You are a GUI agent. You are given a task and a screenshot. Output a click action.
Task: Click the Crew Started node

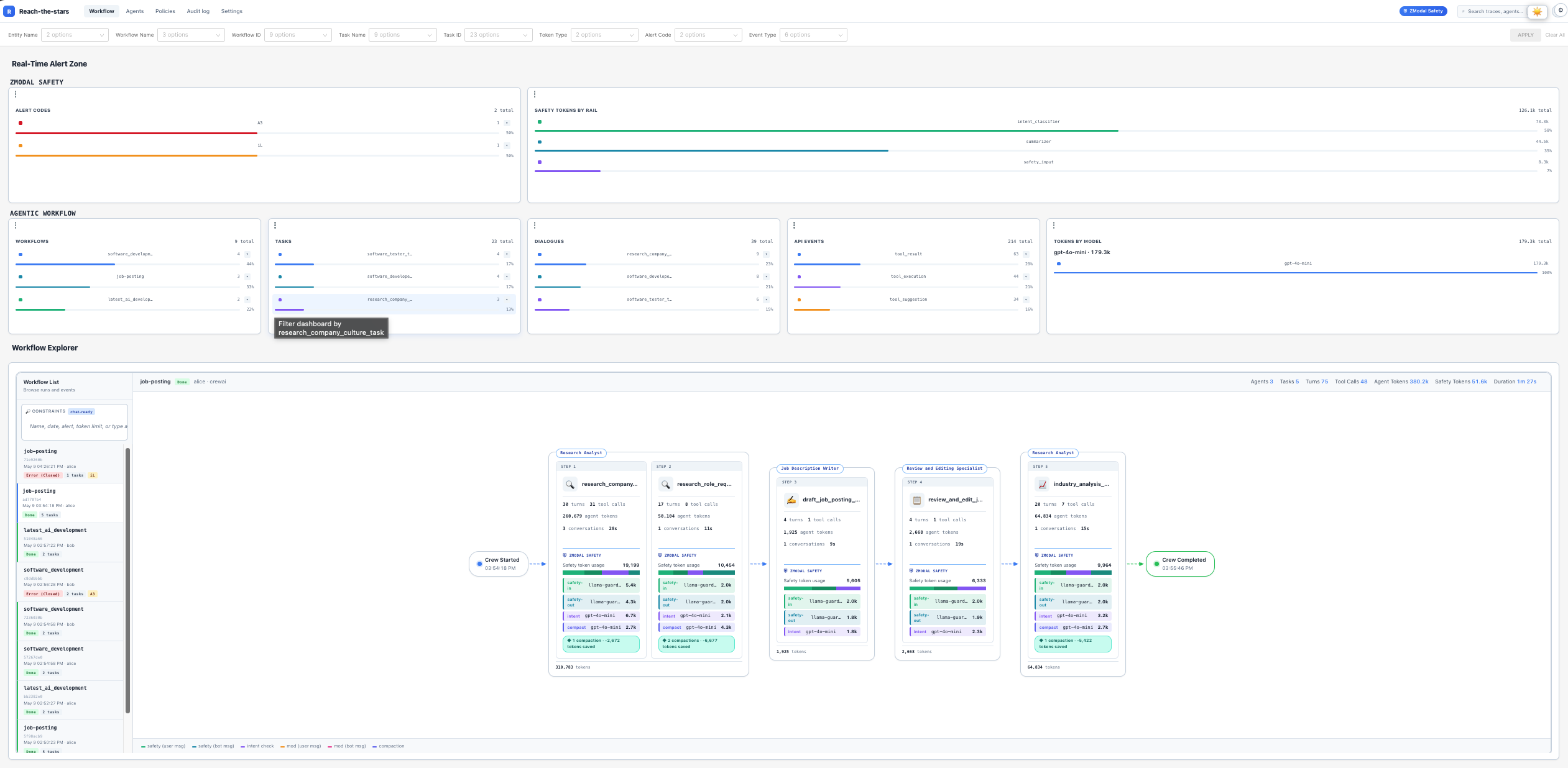tap(499, 564)
